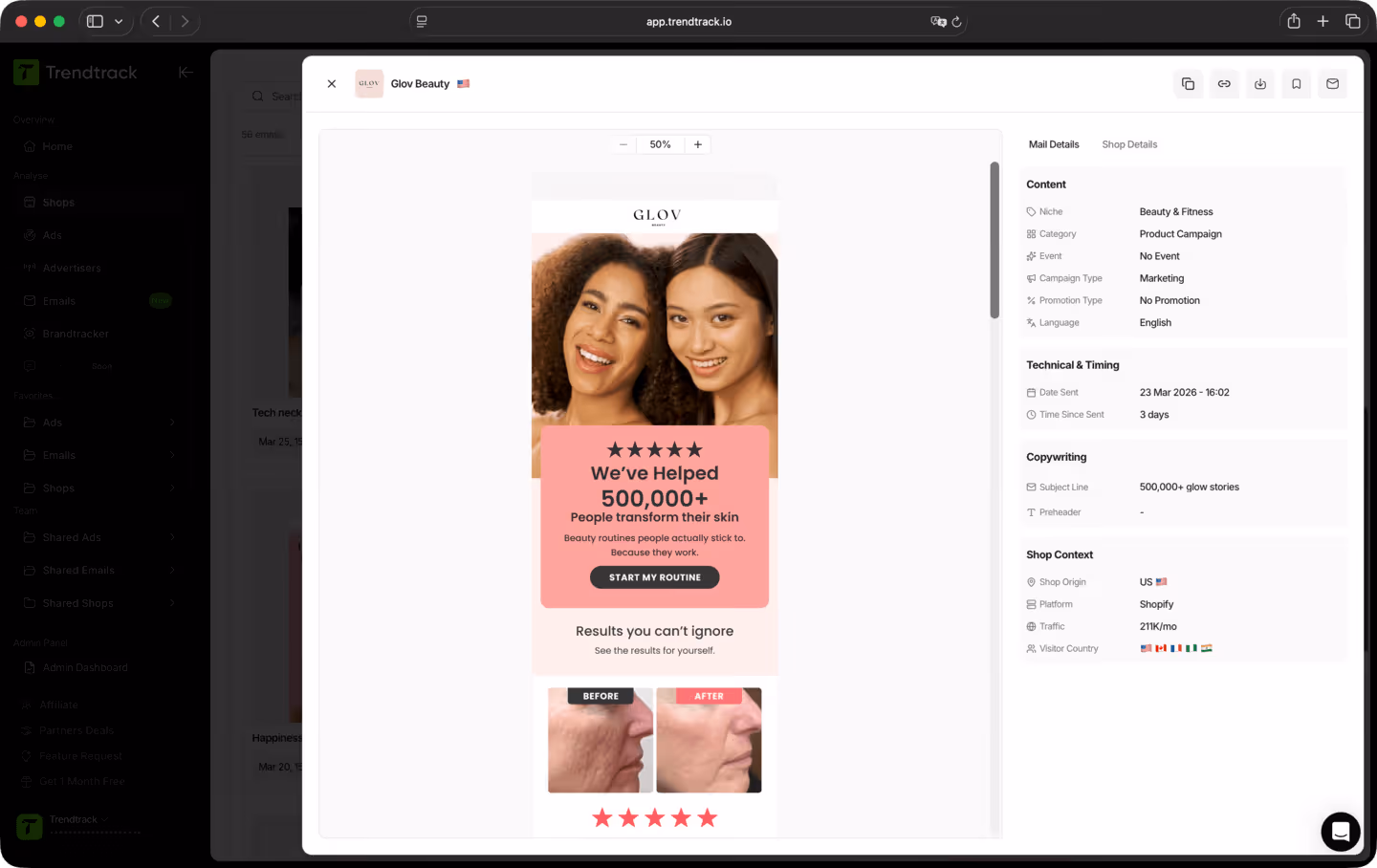Viewport: 1377px width, 868px height.
Task: Copy the shareable link via the link icon
Action: click(x=1224, y=83)
